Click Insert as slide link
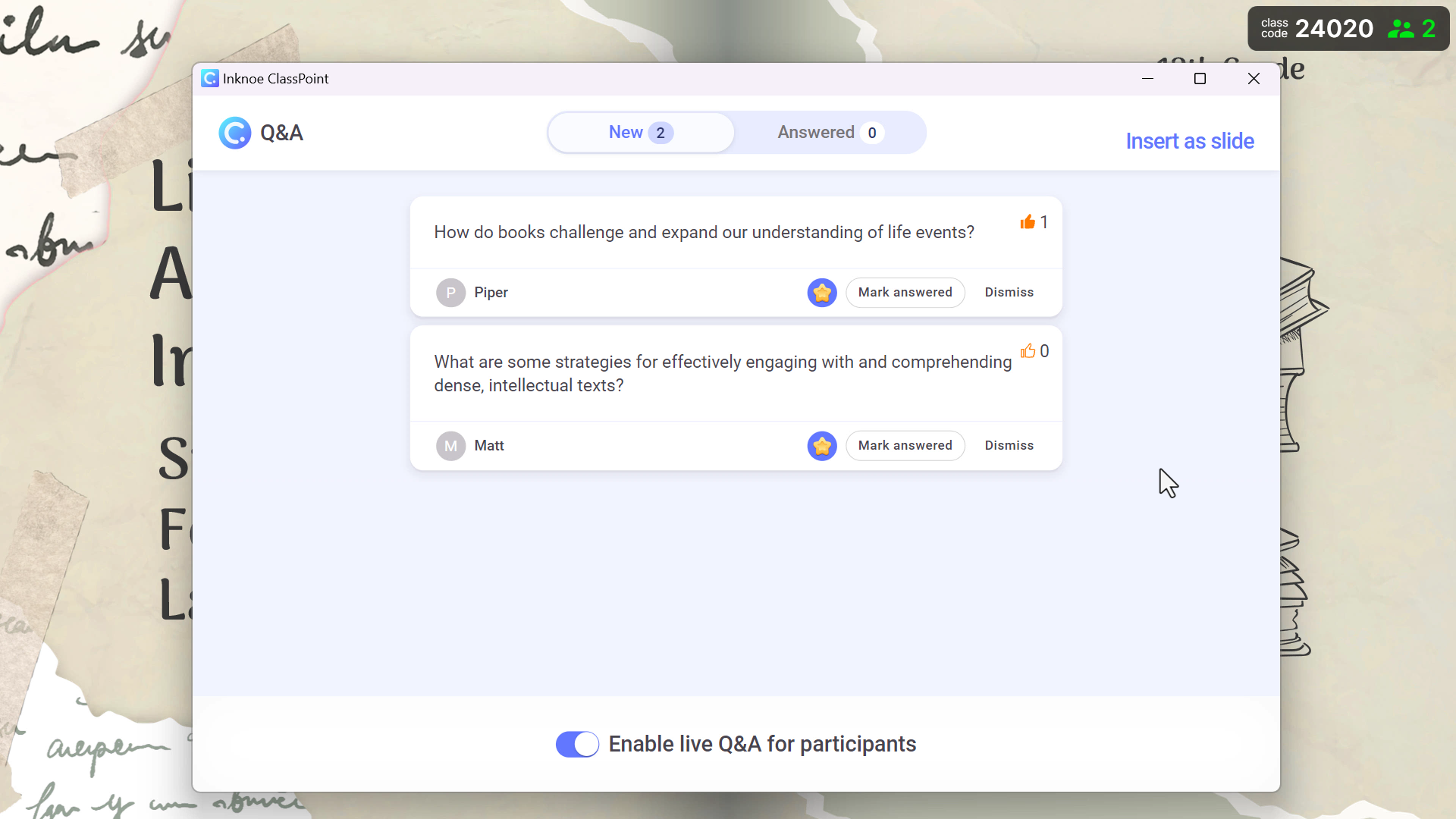This screenshot has height=819, width=1456. (1189, 141)
